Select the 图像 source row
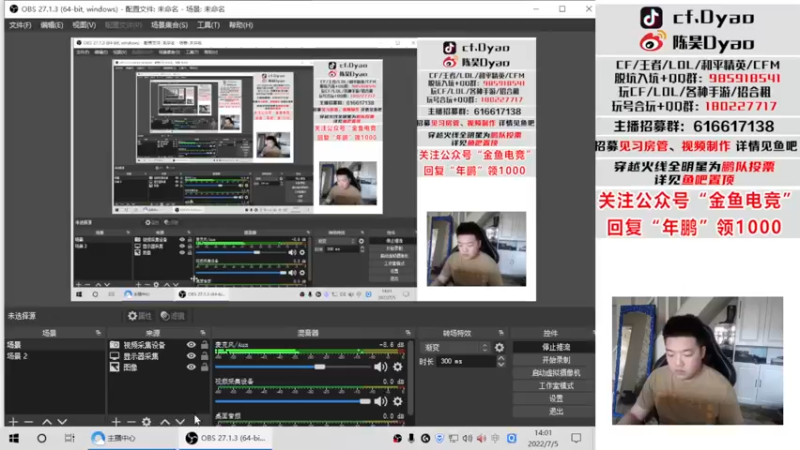 coord(159,367)
